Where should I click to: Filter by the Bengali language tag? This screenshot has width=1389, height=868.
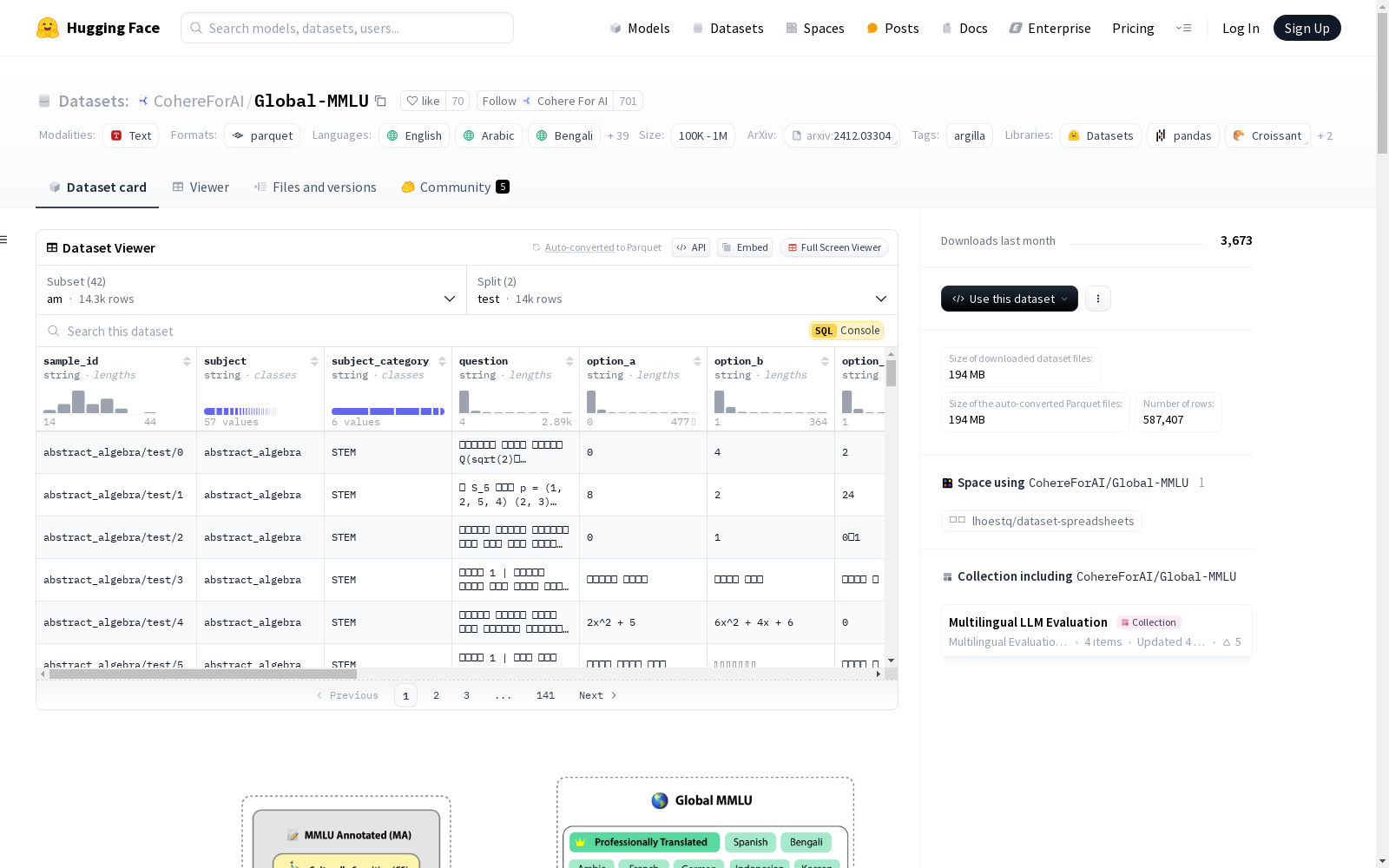pyautogui.click(x=564, y=135)
